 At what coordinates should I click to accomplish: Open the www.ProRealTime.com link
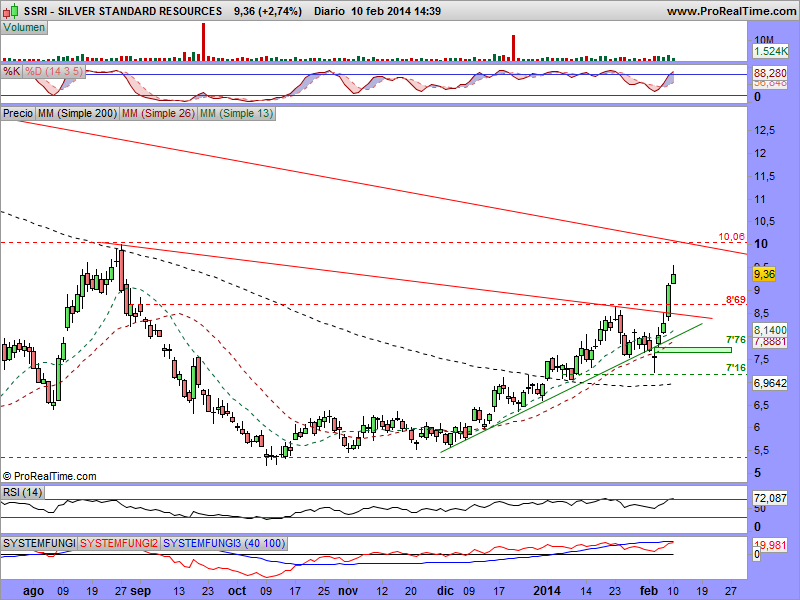pos(731,11)
